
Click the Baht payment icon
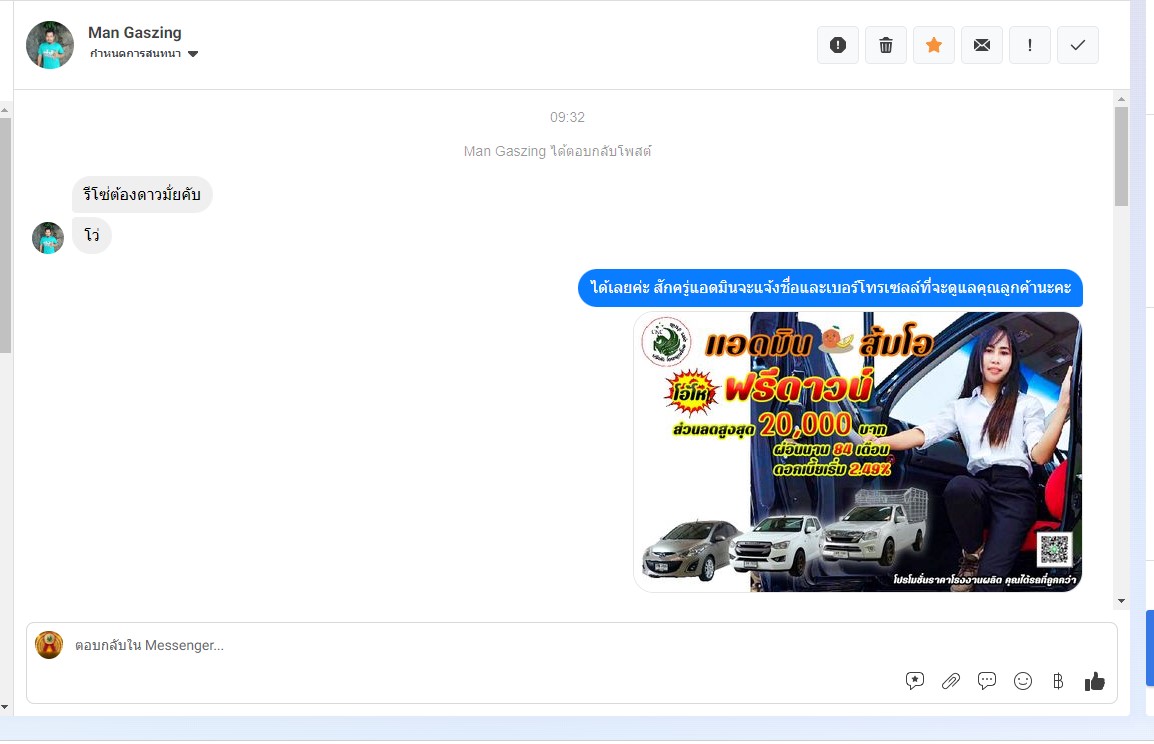click(1058, 681)
